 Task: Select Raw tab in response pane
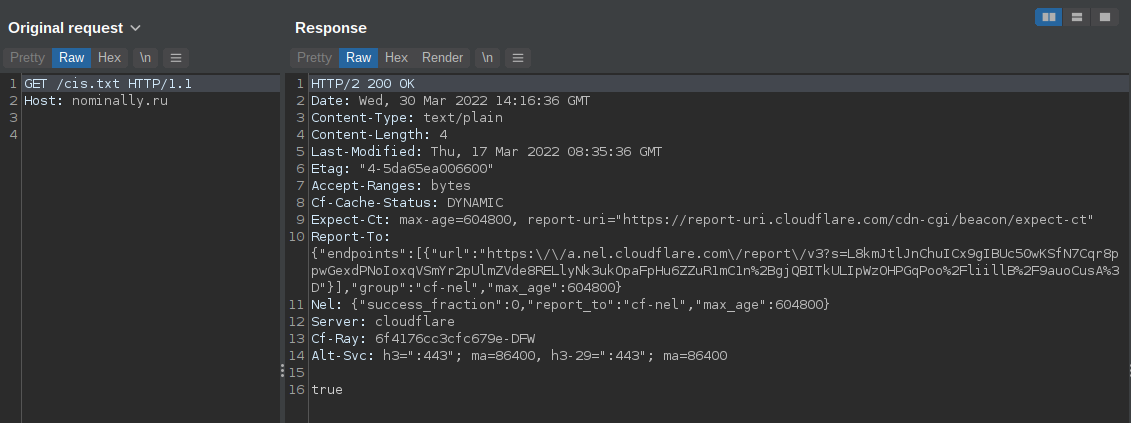click(358, 58)
